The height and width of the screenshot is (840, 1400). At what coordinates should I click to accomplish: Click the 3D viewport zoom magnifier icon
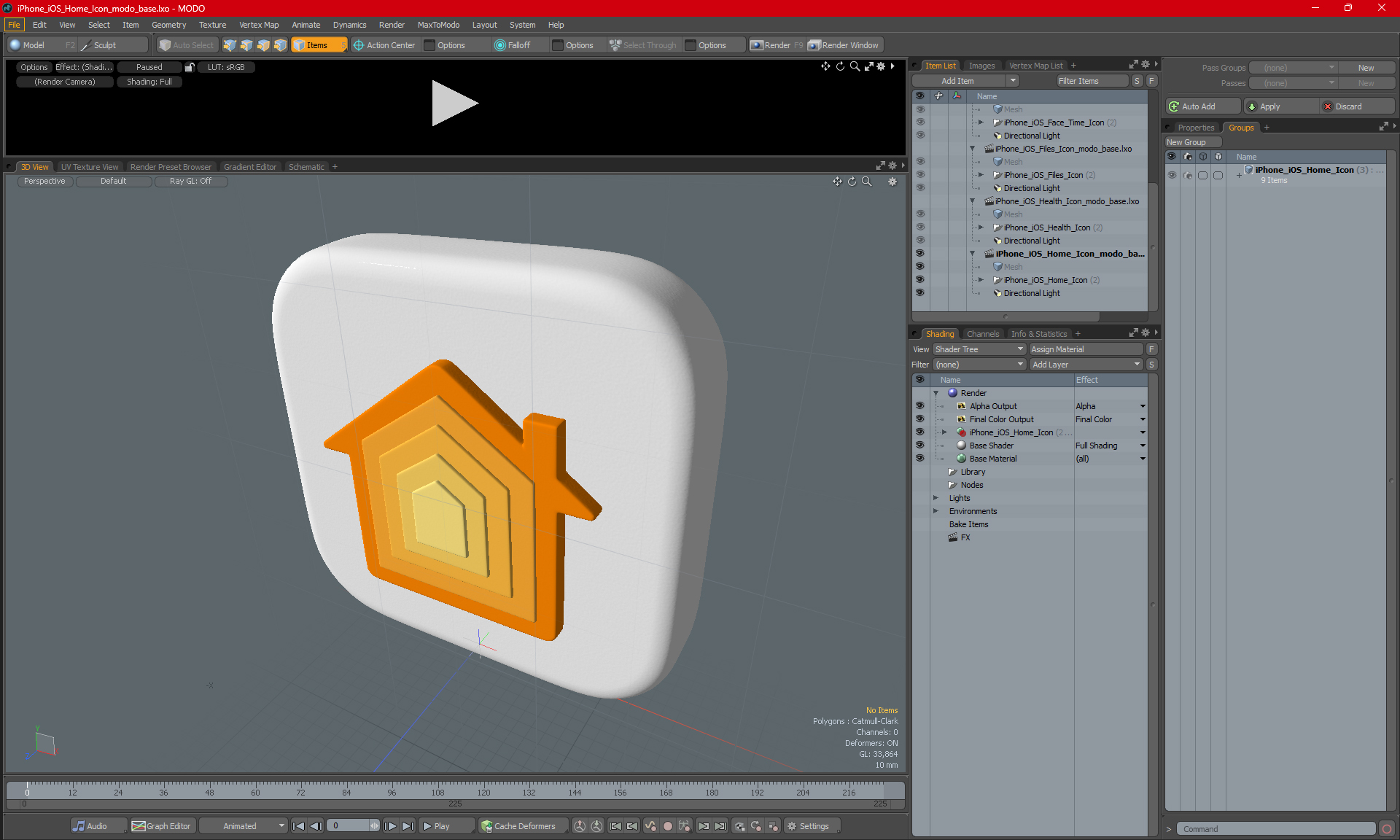point(867,182)
